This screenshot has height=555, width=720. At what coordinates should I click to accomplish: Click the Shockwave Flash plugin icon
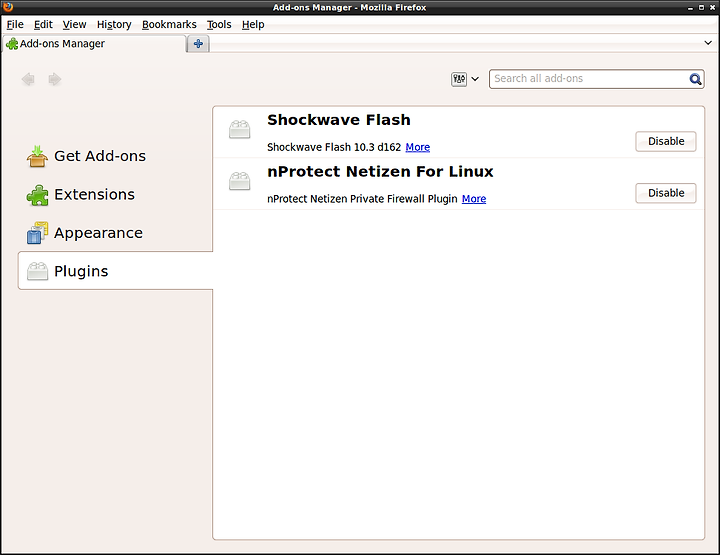click(x=240, y=129)
